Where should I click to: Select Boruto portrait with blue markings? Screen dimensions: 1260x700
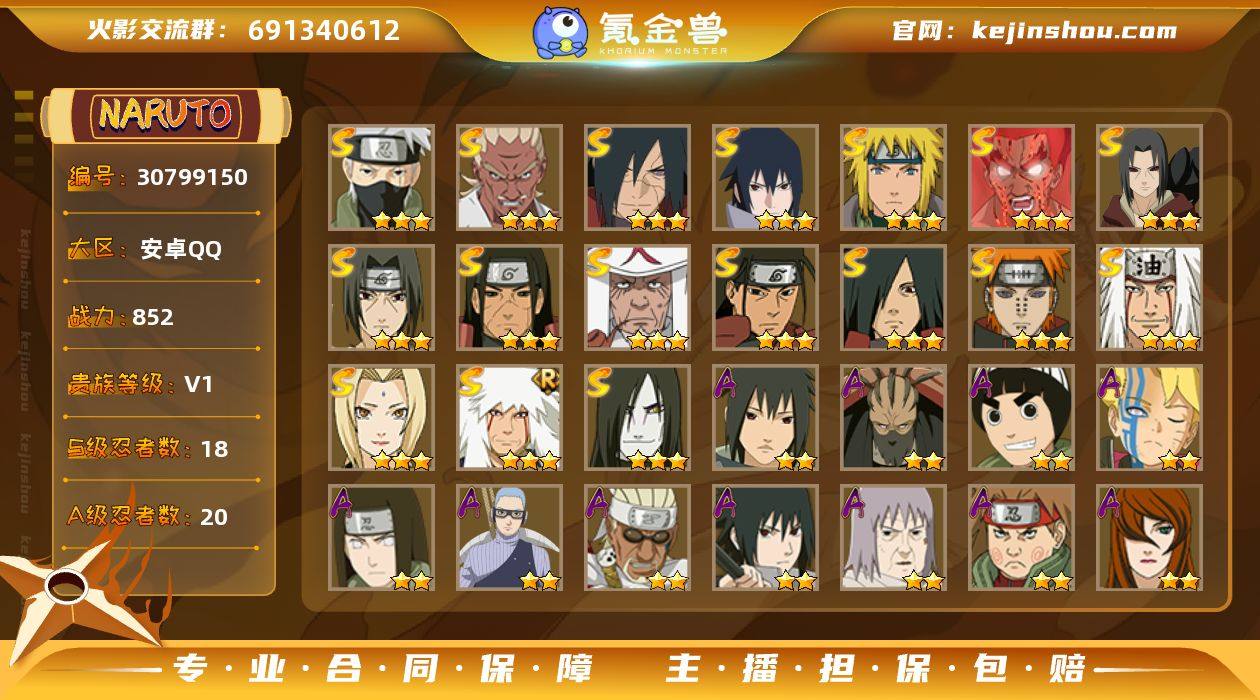(x=1149, y=417)
